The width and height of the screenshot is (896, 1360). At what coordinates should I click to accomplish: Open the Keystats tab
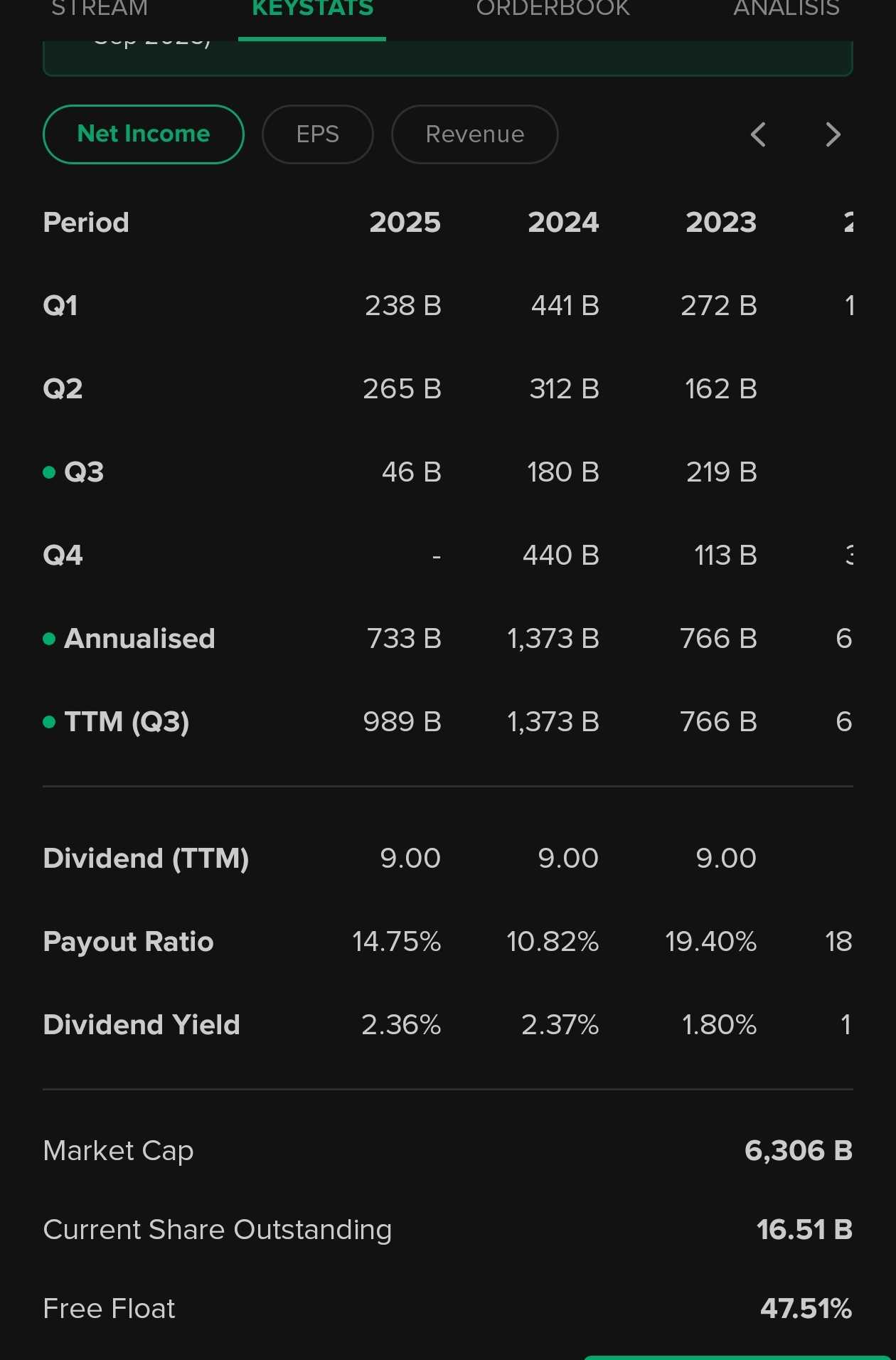[312, 10]
